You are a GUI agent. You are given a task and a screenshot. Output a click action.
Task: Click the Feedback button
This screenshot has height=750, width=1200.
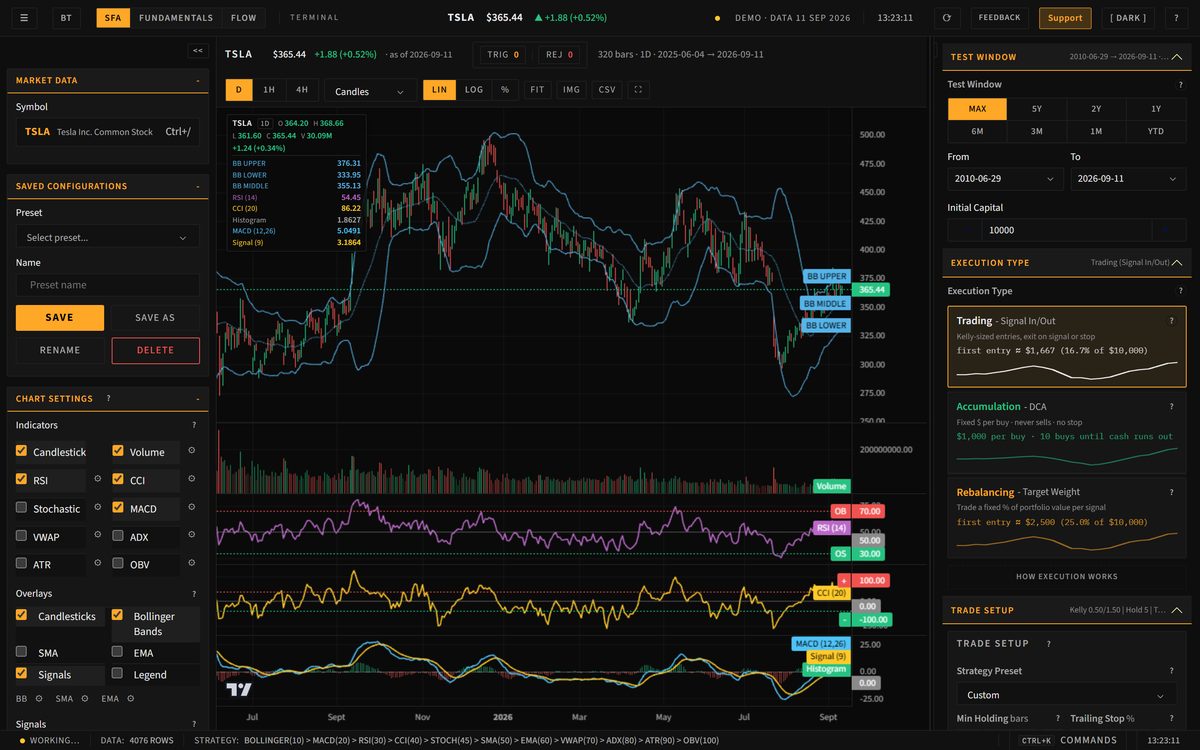(1000, 18)
